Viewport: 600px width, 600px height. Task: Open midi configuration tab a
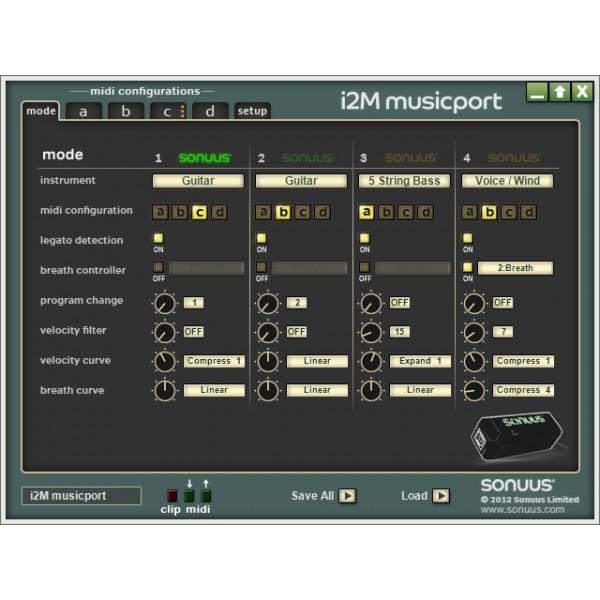point(83,111)
